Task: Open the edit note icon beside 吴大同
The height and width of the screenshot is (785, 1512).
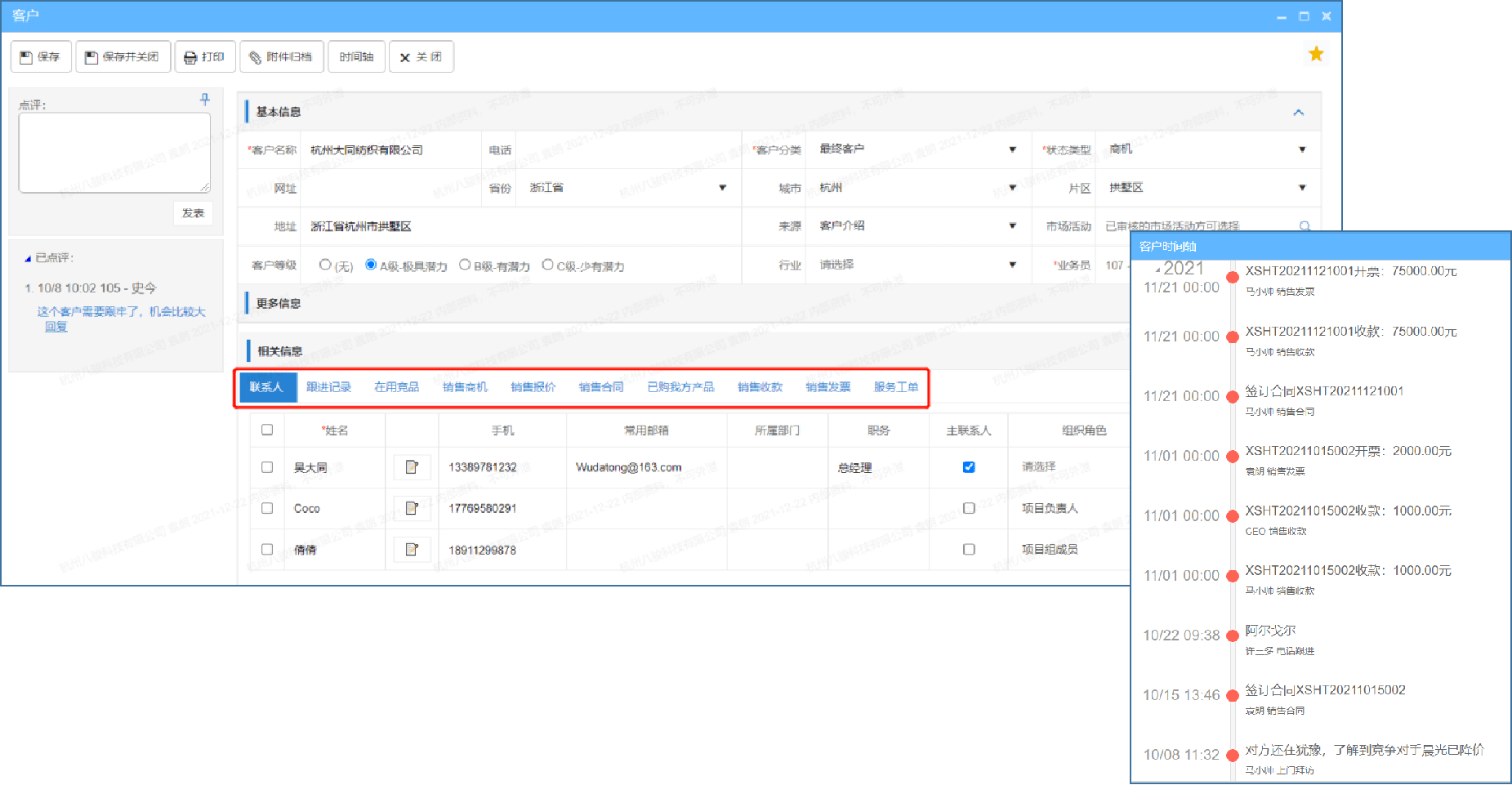Action: (412, 466)
